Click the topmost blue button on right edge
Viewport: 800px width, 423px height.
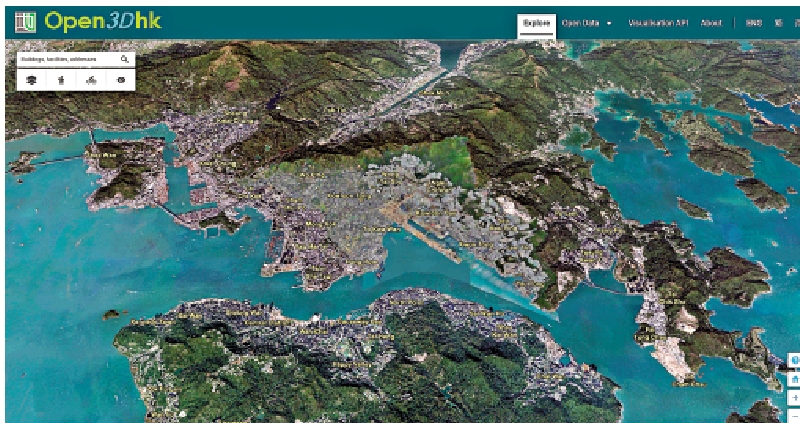(794, 360)
